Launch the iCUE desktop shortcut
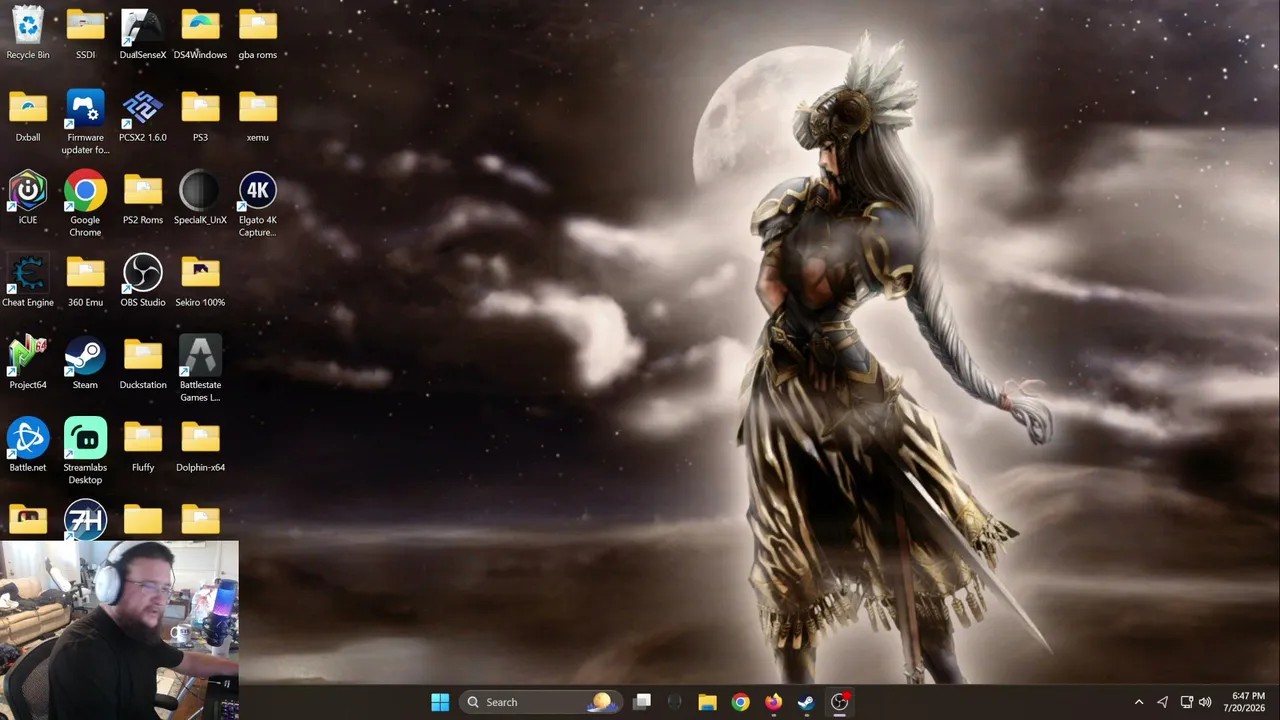 [28, 198]
